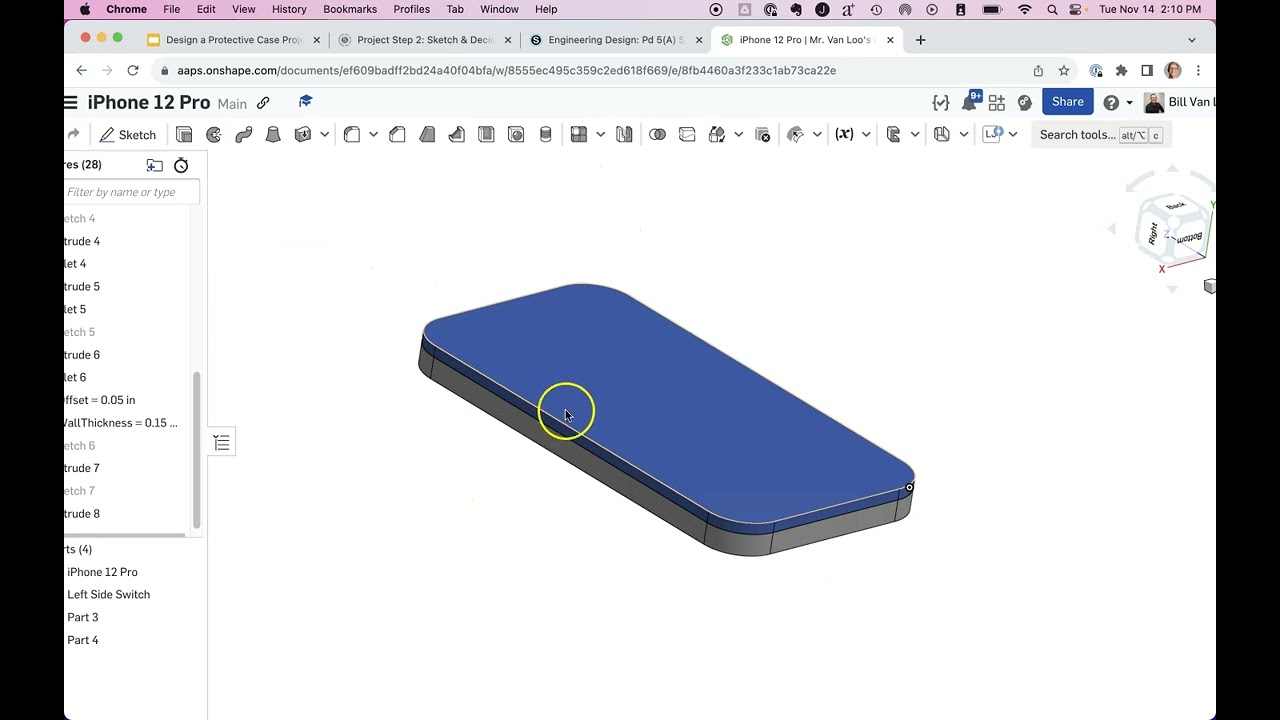Switch to Design a Protective Case tab
Viewport: 1280px width, 720px height.
pyautogui.click(x=233, y=40)
